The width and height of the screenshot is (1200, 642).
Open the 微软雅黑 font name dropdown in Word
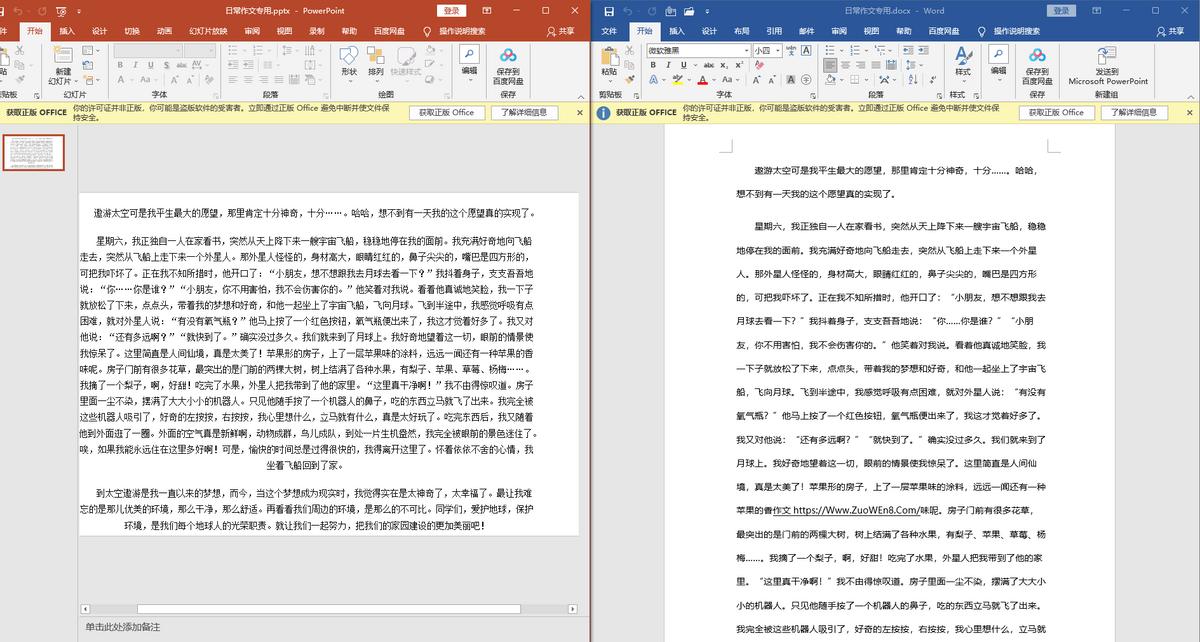tap(746, 50)
